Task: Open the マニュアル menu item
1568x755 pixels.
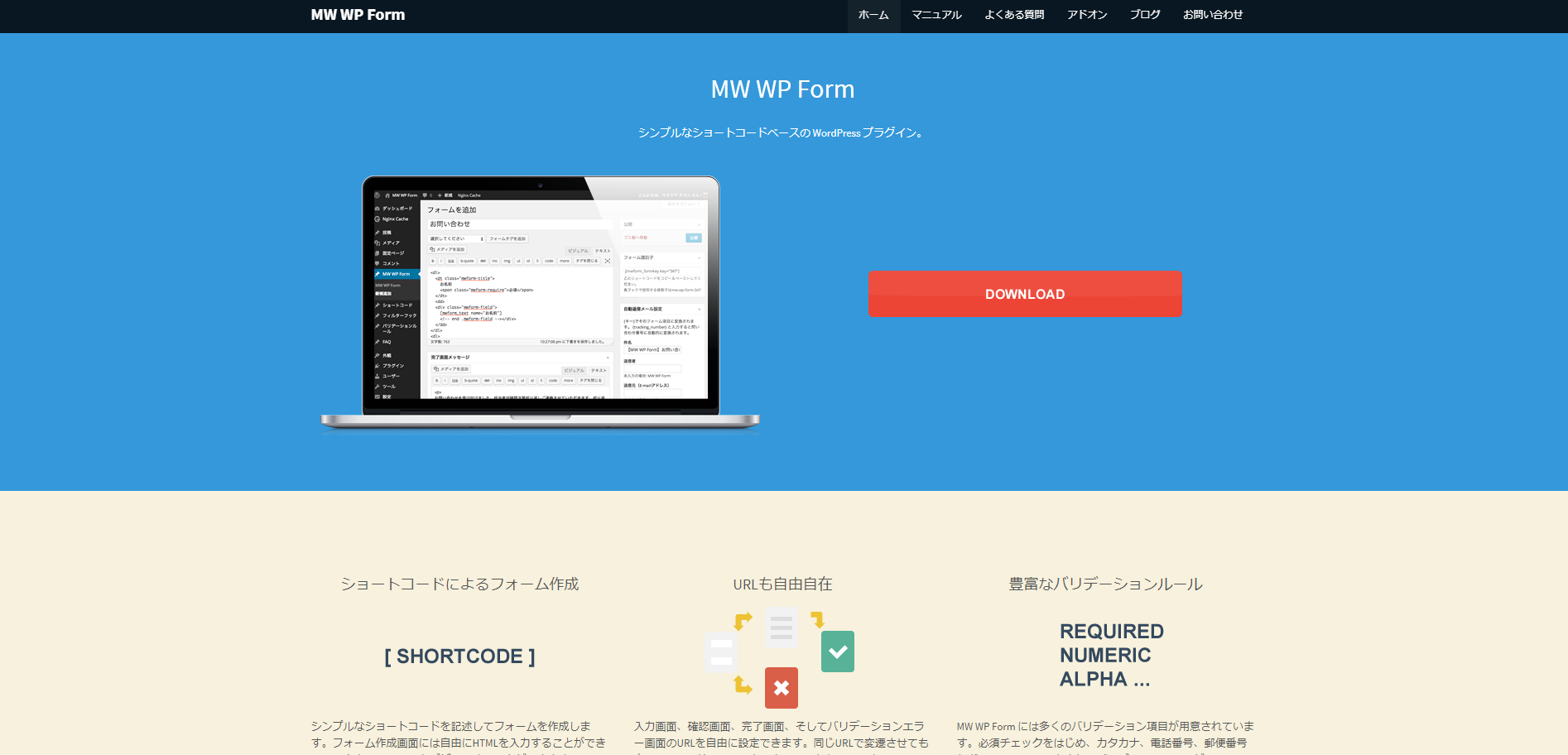Action: coord(936,16)
